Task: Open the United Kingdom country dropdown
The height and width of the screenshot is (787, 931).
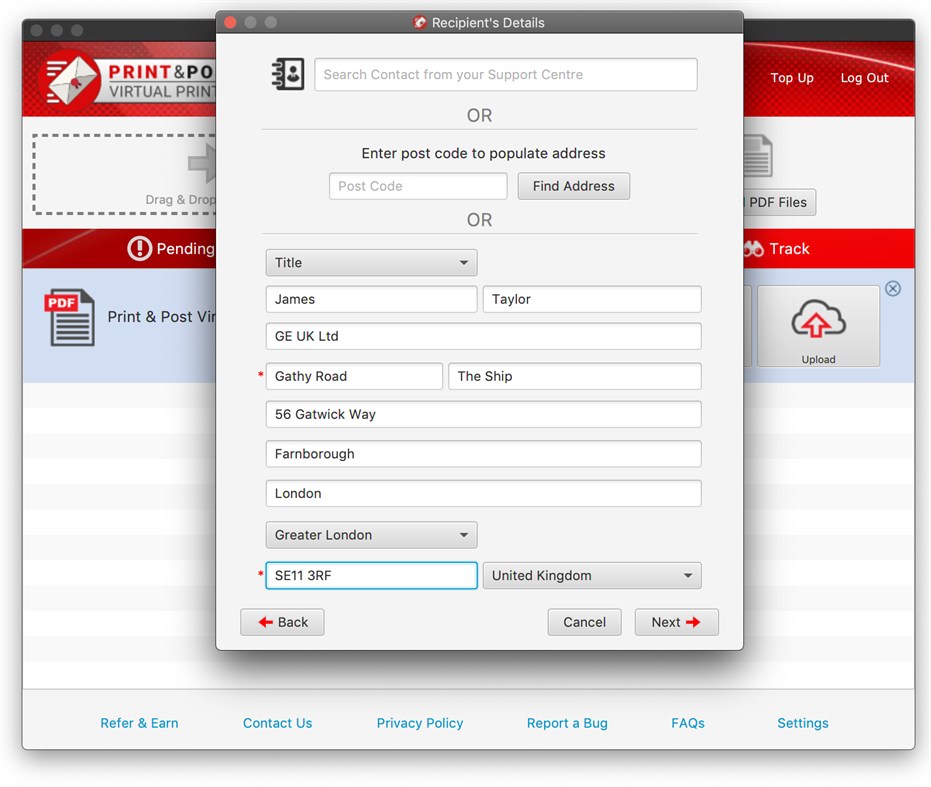Action: [x=591, y=575]
